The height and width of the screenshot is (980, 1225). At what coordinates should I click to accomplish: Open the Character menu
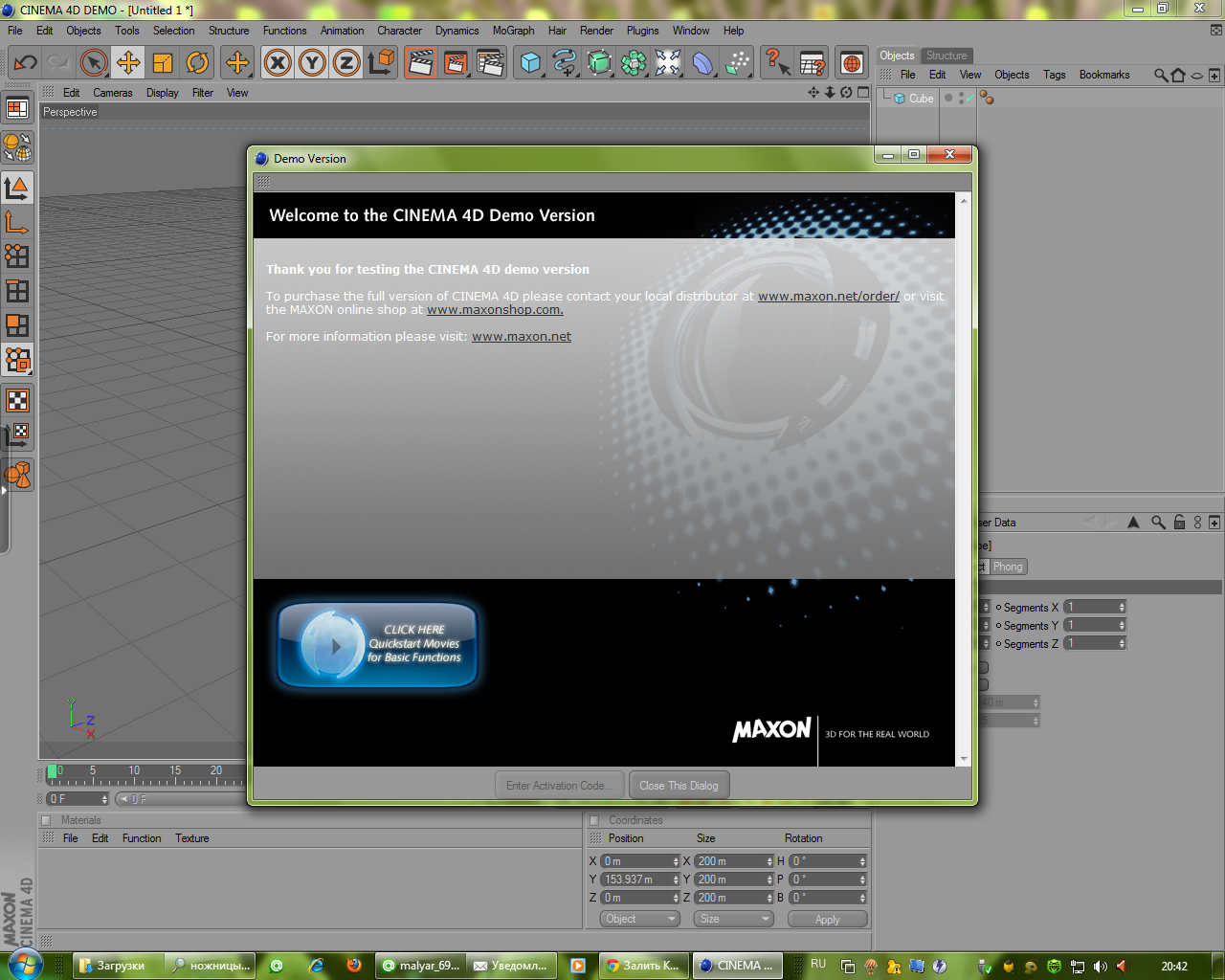(399, 31)
